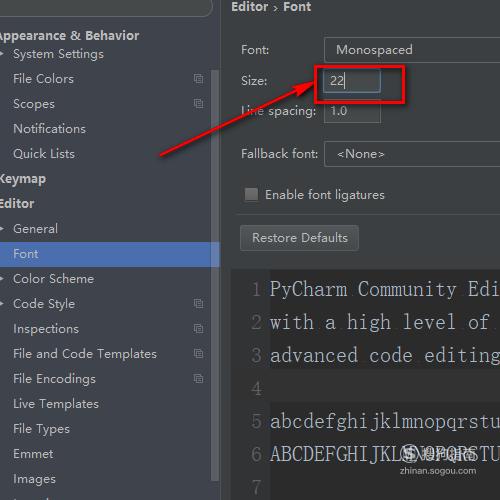Click project-level icon beside File and Code Templates
This screenshot has height=500, width=500.
click(x=198, y=354)
